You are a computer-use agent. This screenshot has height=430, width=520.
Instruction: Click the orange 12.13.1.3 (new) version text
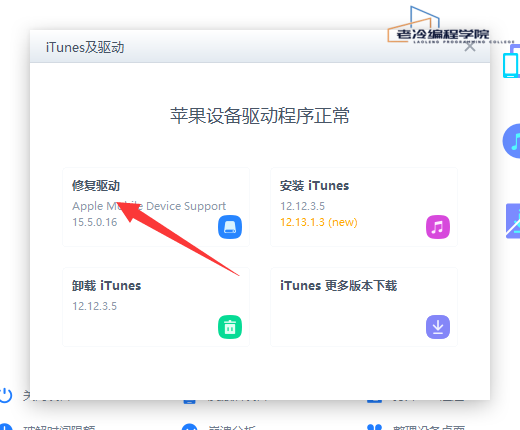(319, 222)
